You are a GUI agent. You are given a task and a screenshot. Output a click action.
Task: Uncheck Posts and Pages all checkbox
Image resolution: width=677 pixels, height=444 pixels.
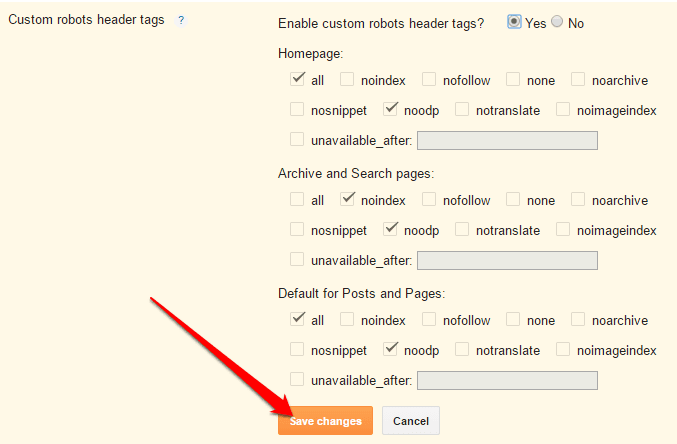[x=297, y=319]
